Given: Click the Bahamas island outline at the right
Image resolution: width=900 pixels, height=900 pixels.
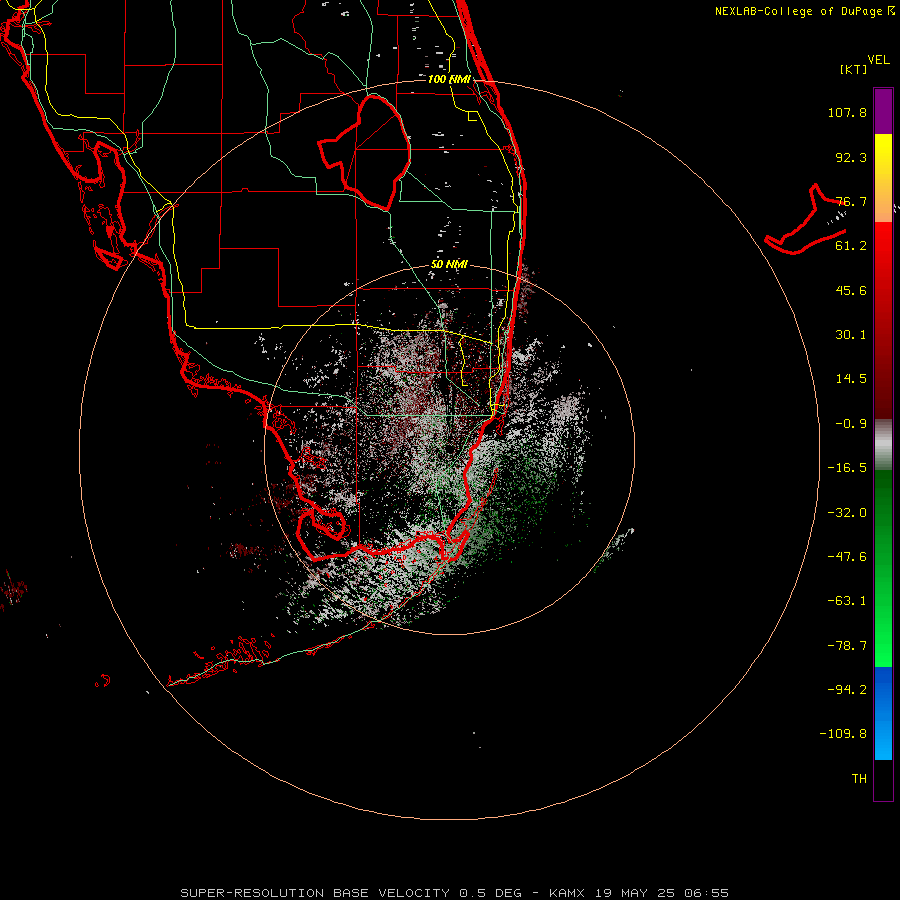Looking at the screenshot, I should (806, 220).
